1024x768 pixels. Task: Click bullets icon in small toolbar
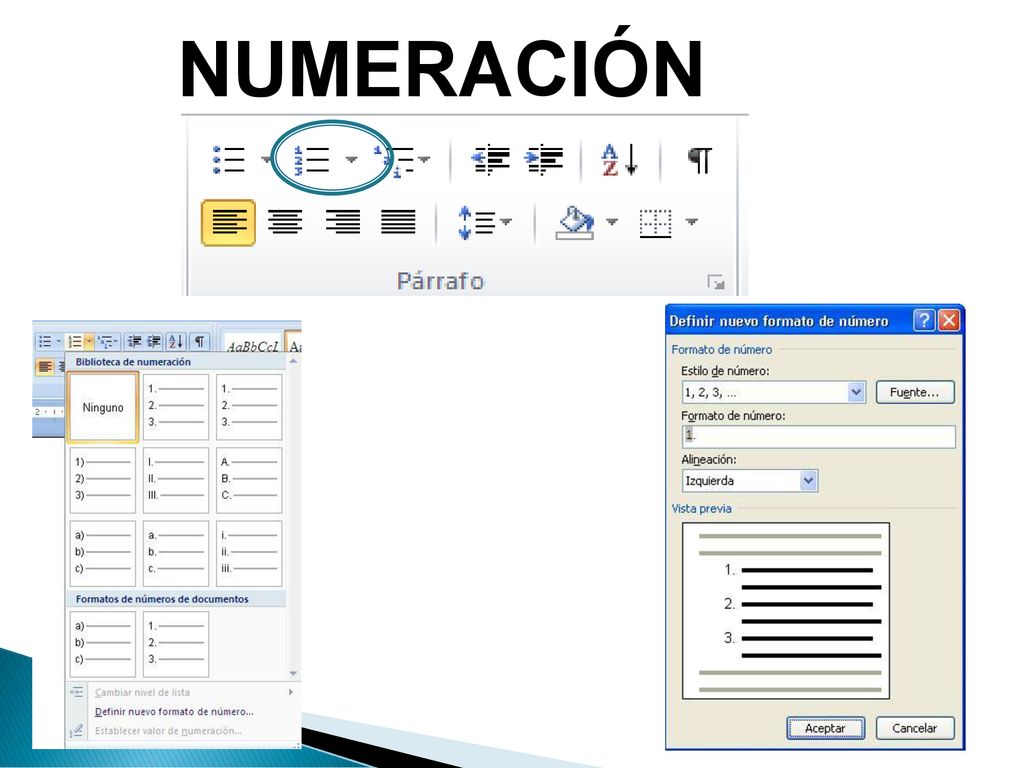45,342
